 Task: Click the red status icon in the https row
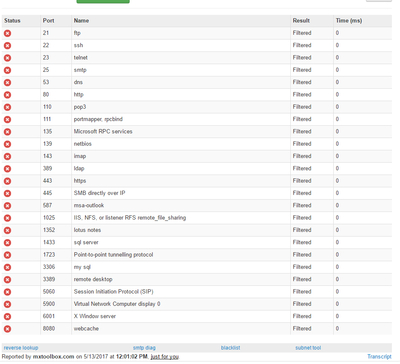[7, 181]
